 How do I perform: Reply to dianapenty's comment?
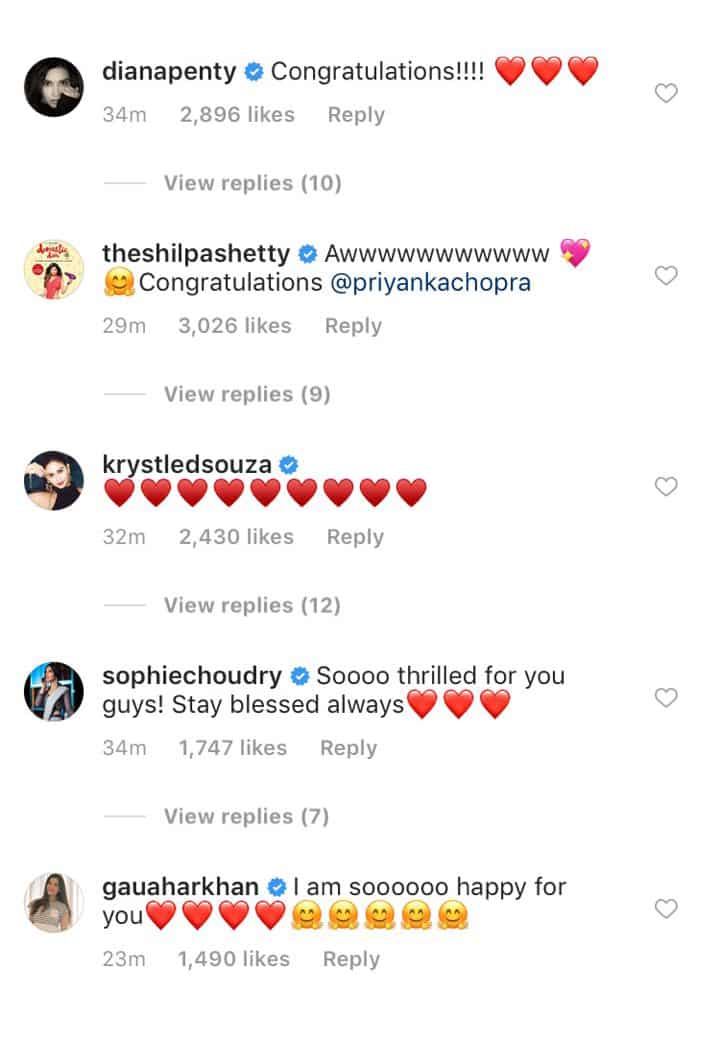(x=356, y=115)
